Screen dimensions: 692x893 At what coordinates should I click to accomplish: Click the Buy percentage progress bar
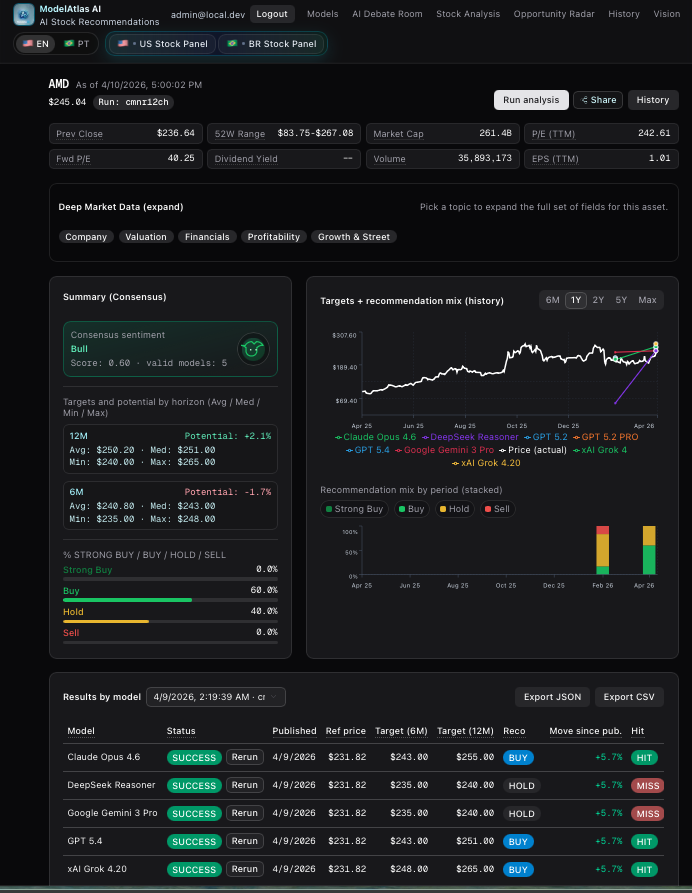[170, 600]
